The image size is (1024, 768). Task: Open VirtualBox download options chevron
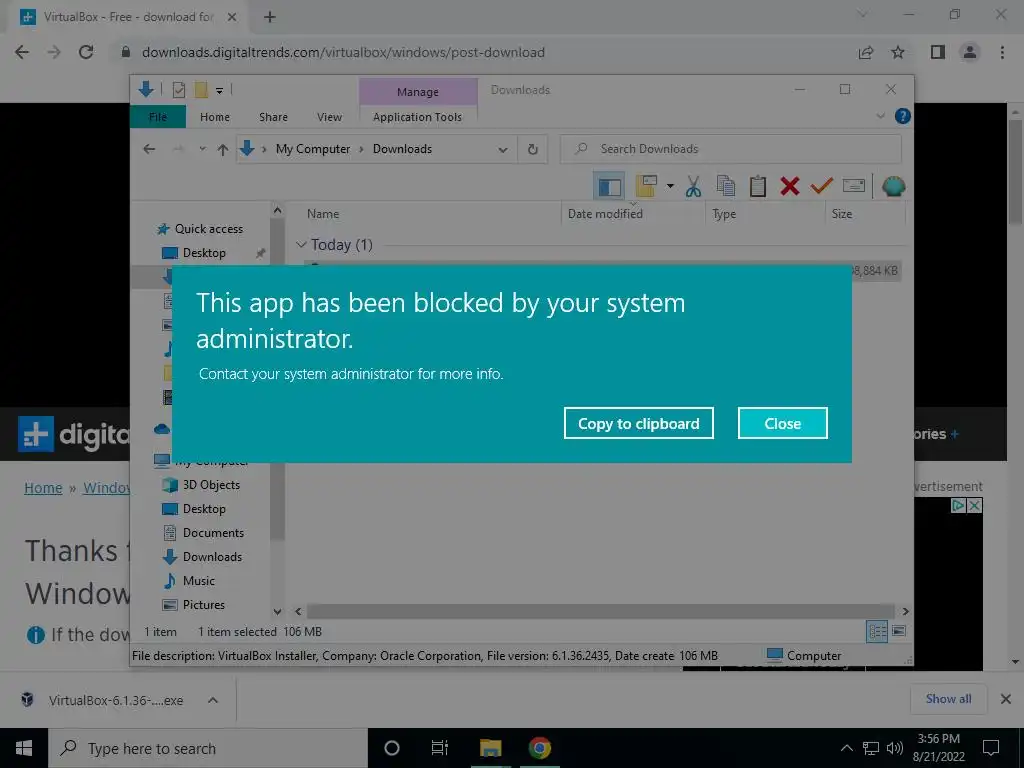click(213, 700)
